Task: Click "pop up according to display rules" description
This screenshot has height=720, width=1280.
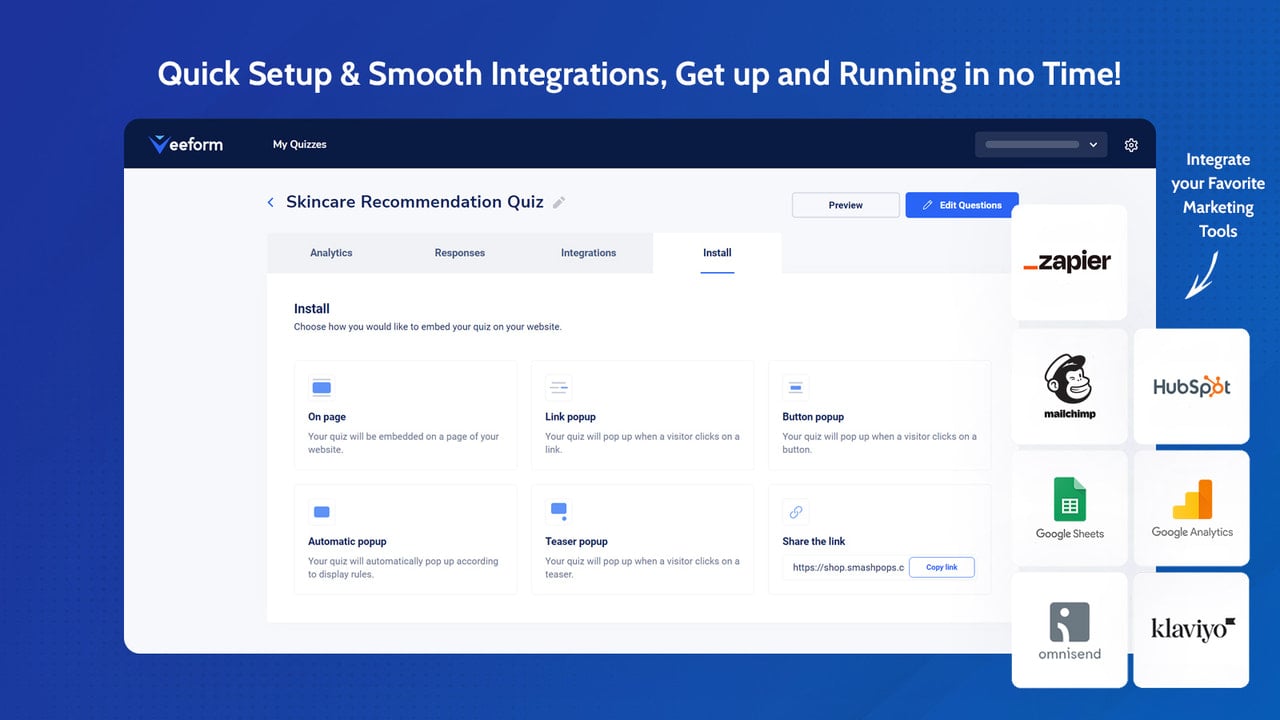Action: click(x=403, y=568)
